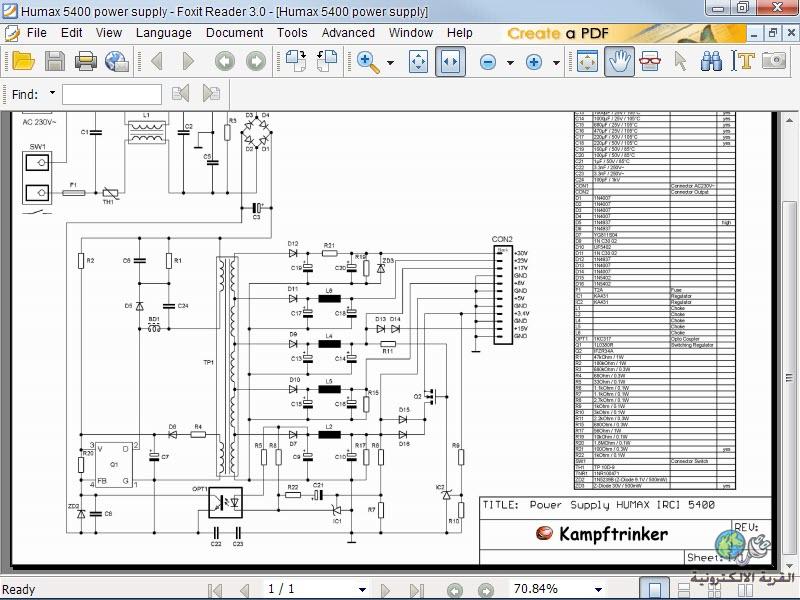
Task: Click the Create a PDF banner
Action: click(624, 34)
